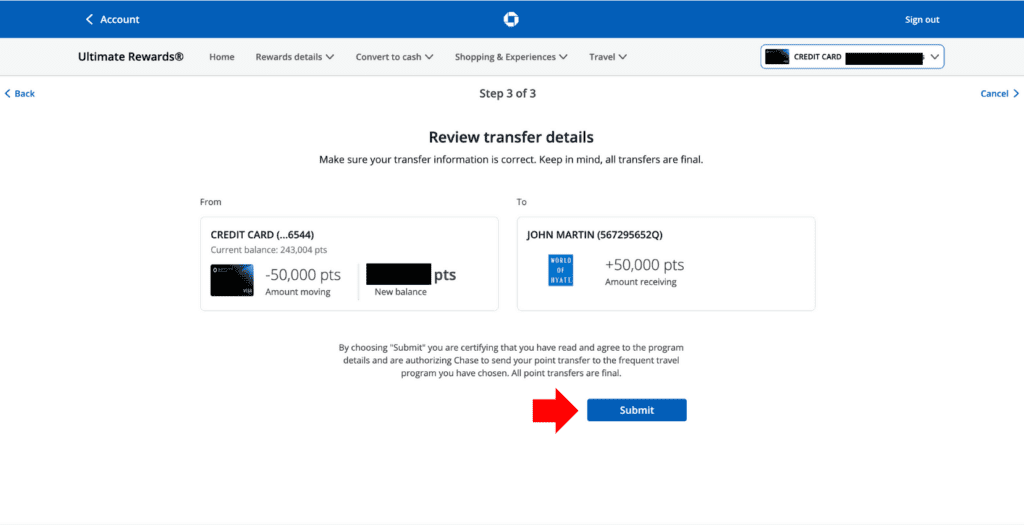This screenshot has width=1024, height=525.
Task: Click the World of Hyatt logo
Action: click(x=560, y=270)
